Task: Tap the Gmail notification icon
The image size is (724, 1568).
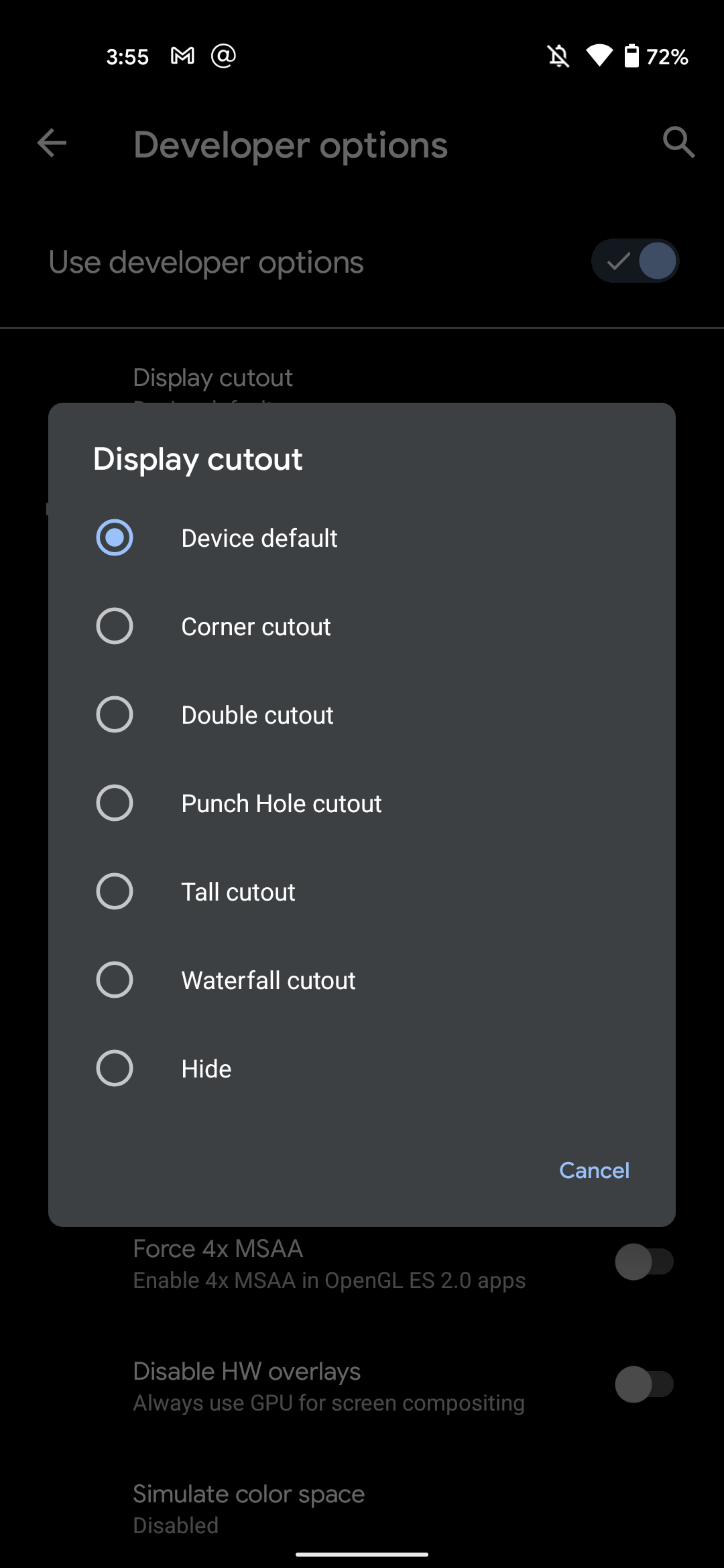Action: pyautogui.click(x=182, y=56)
